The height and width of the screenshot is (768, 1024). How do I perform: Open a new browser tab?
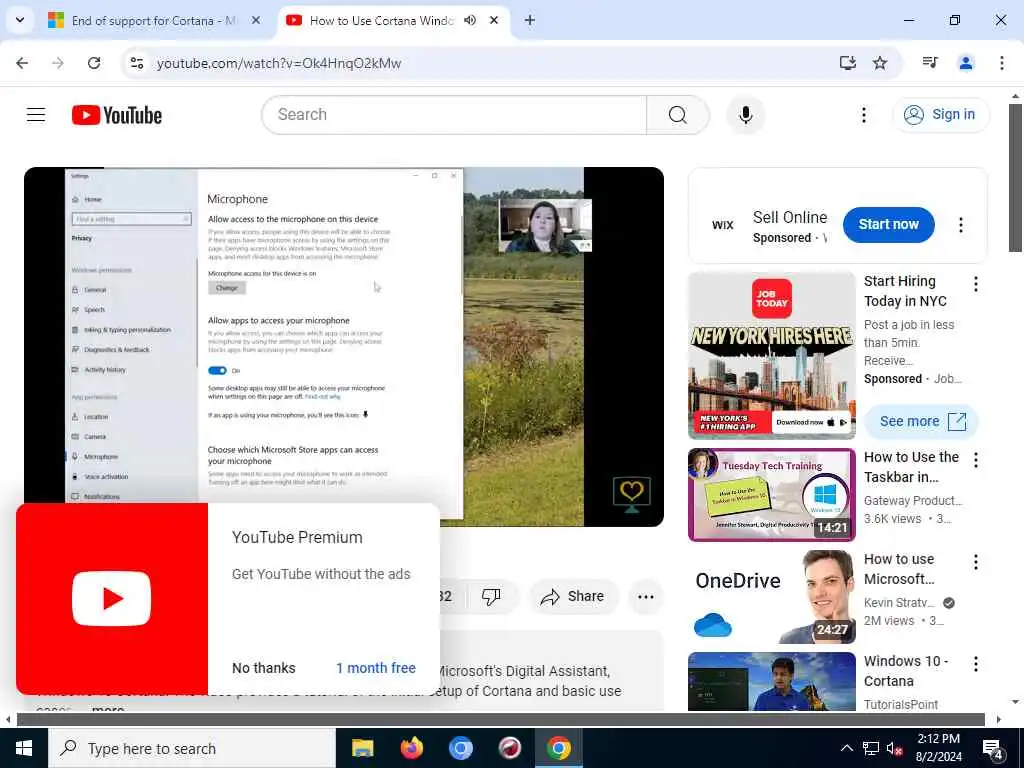pos(530,20)
